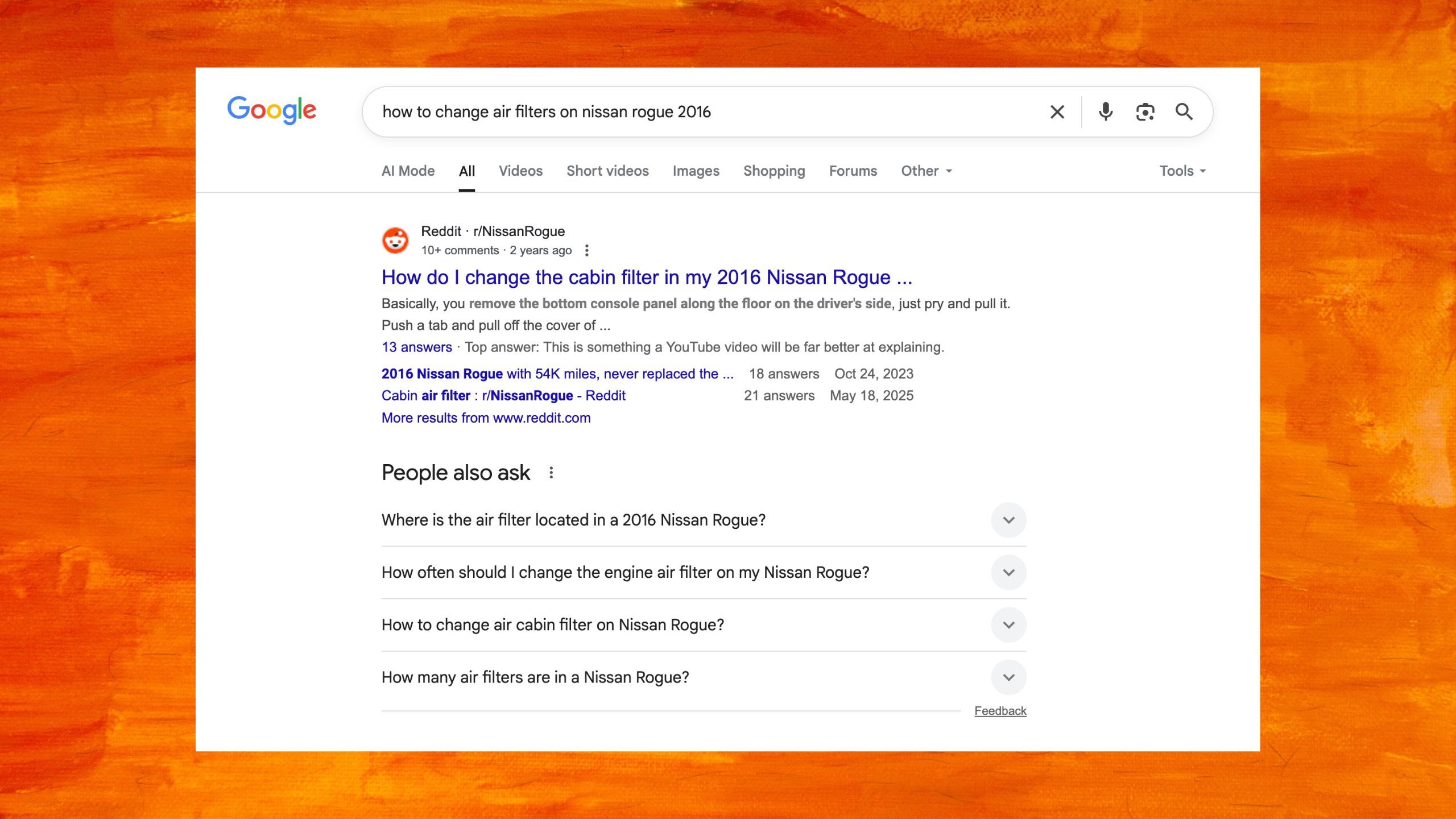This screenshot has width=1456, height=819.
Task: Click 'More results from www.reddit.com'
Action: (x=486, y=417)
